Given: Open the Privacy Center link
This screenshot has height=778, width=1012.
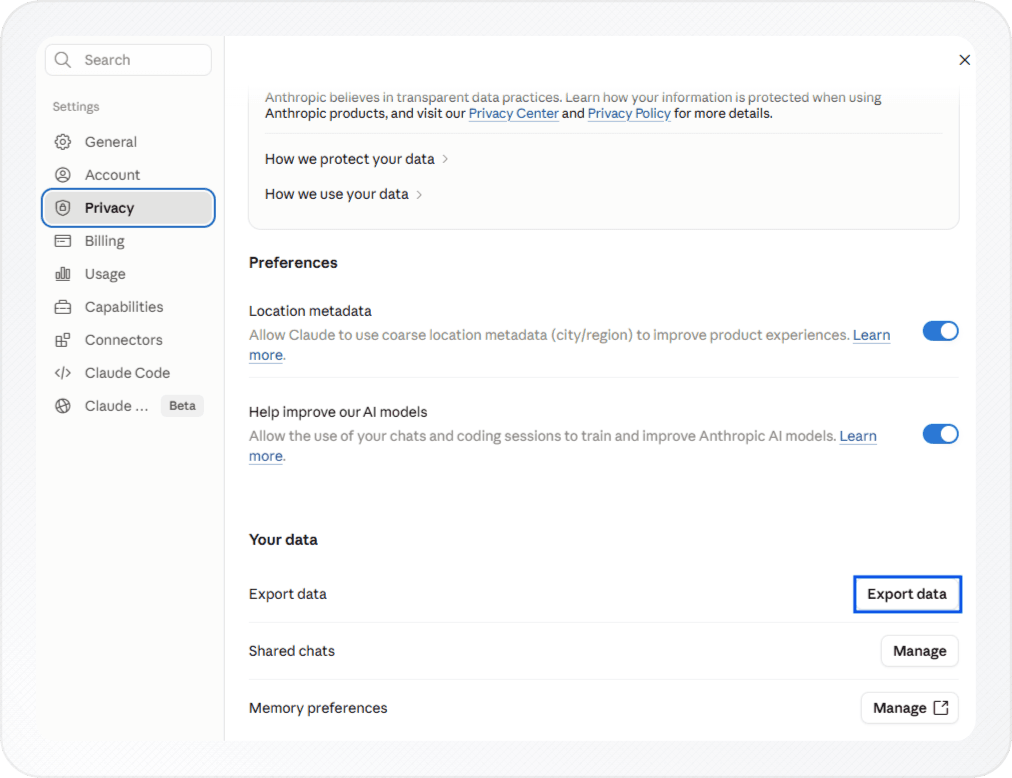Looking at the screenshot, I should (513, 114).
